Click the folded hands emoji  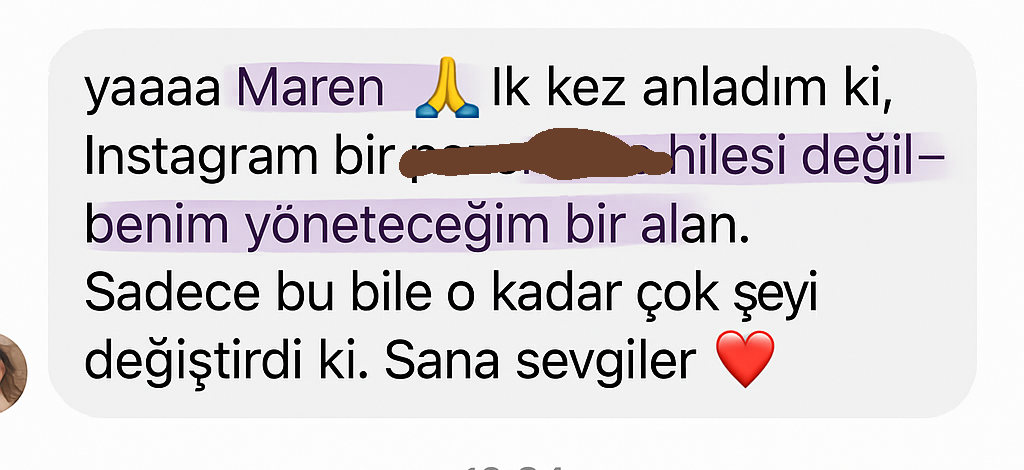click(x=447, y=88)
